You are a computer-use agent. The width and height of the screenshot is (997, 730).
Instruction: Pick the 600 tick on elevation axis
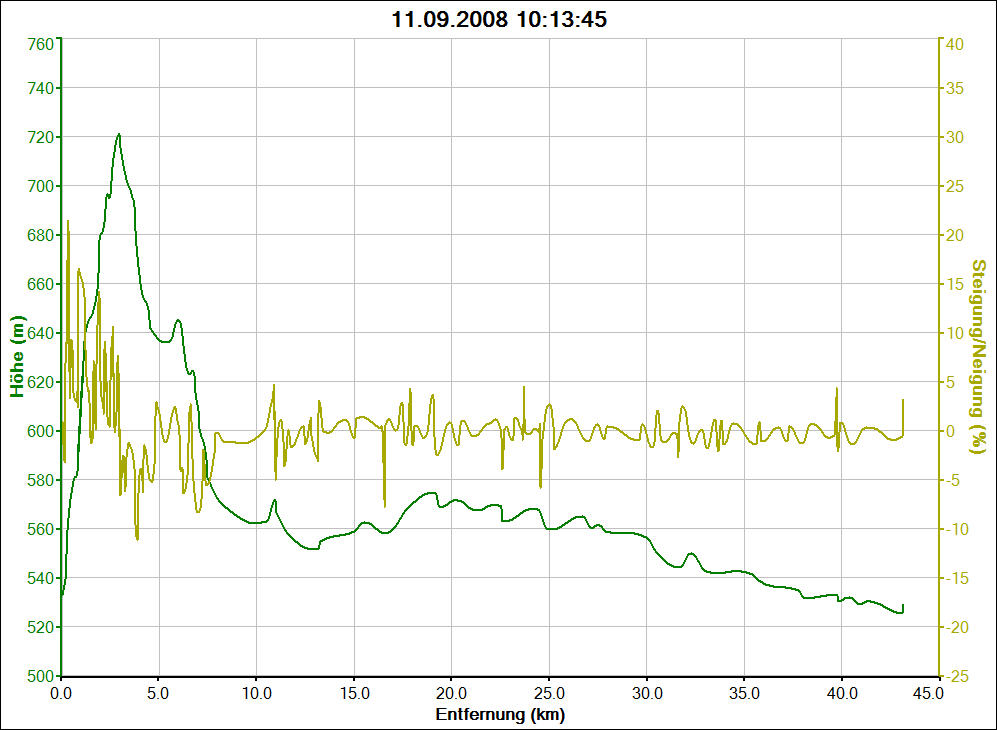click(x=40, y=431)
